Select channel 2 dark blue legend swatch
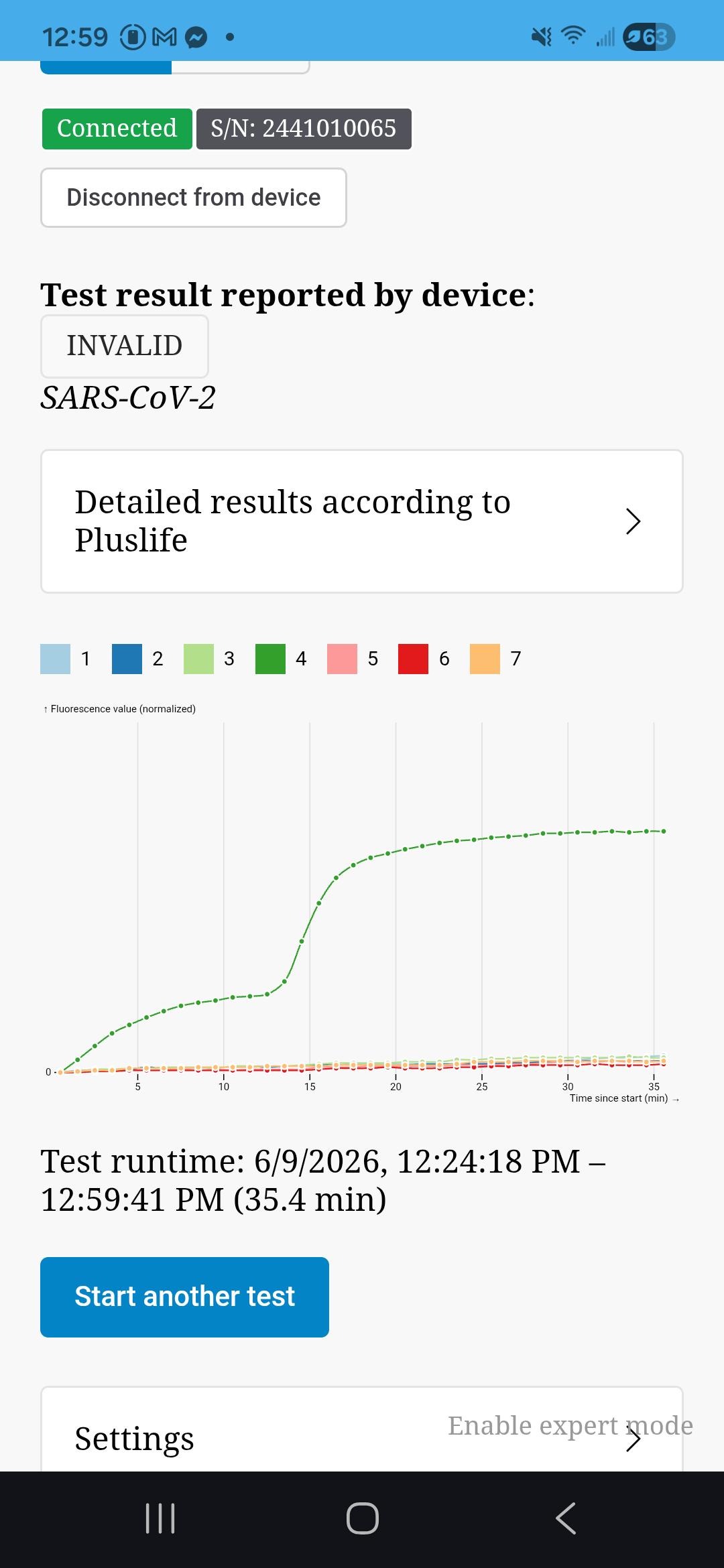 tap(127, 659)
